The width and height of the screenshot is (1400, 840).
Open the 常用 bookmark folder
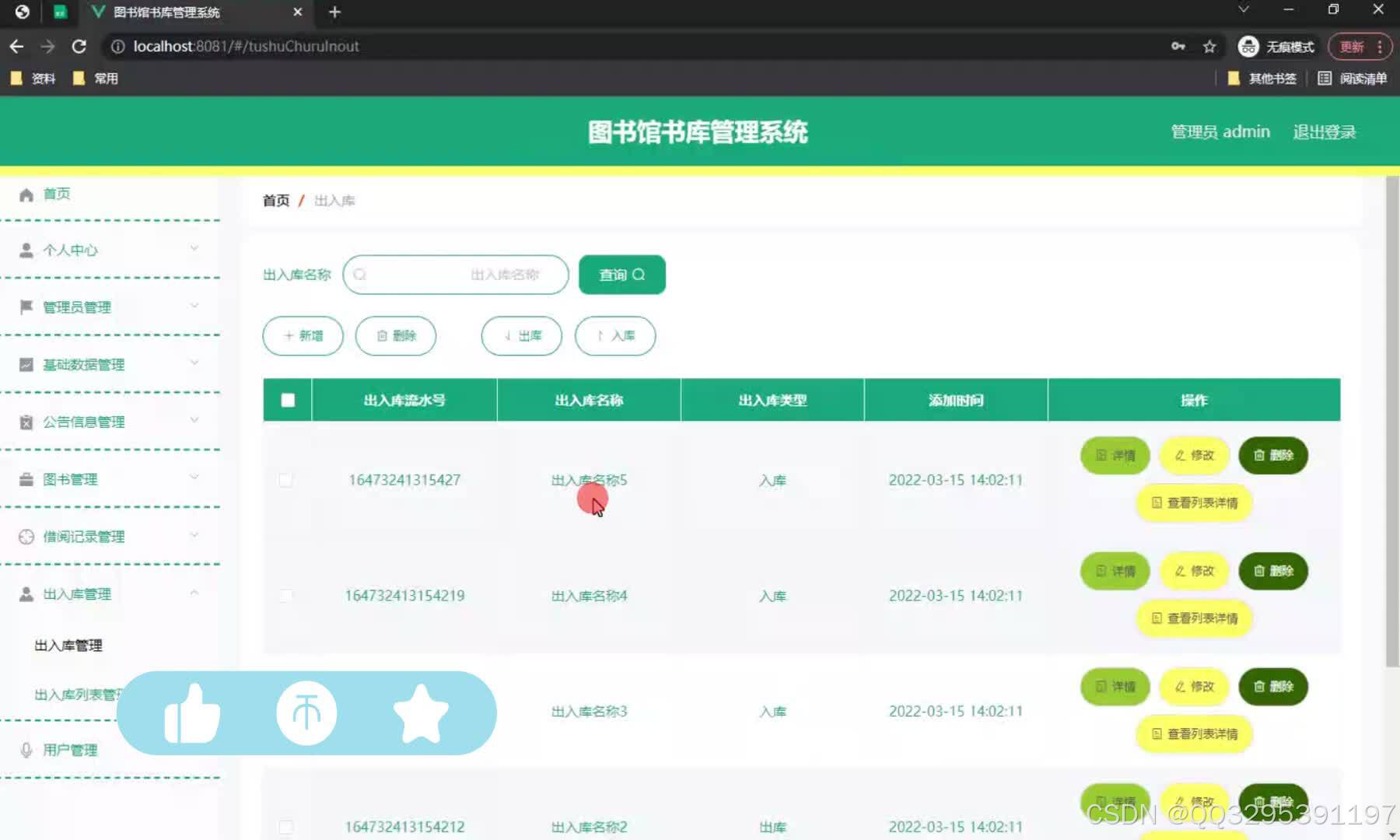(x=95, y=79)
